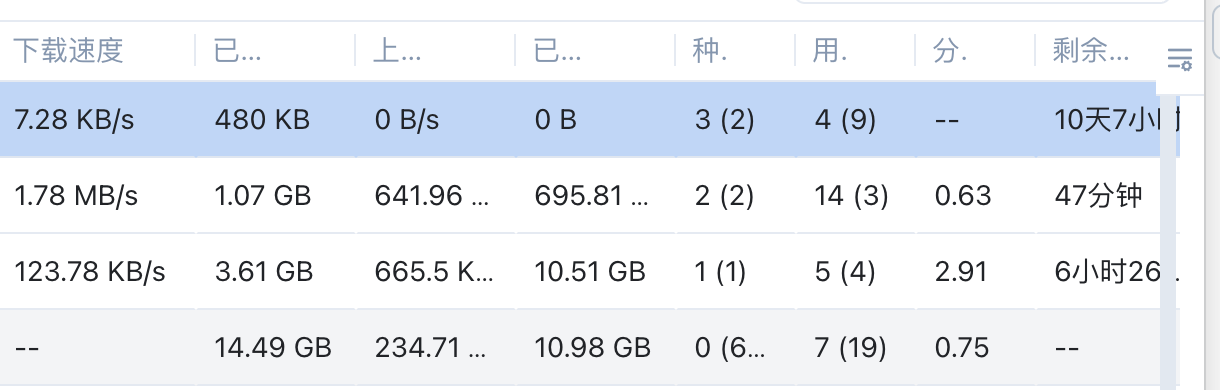Sort by the 种. column header
The height and width of the screenshot is (390, 1220).
pyautogui.click(x=710, y=51)
